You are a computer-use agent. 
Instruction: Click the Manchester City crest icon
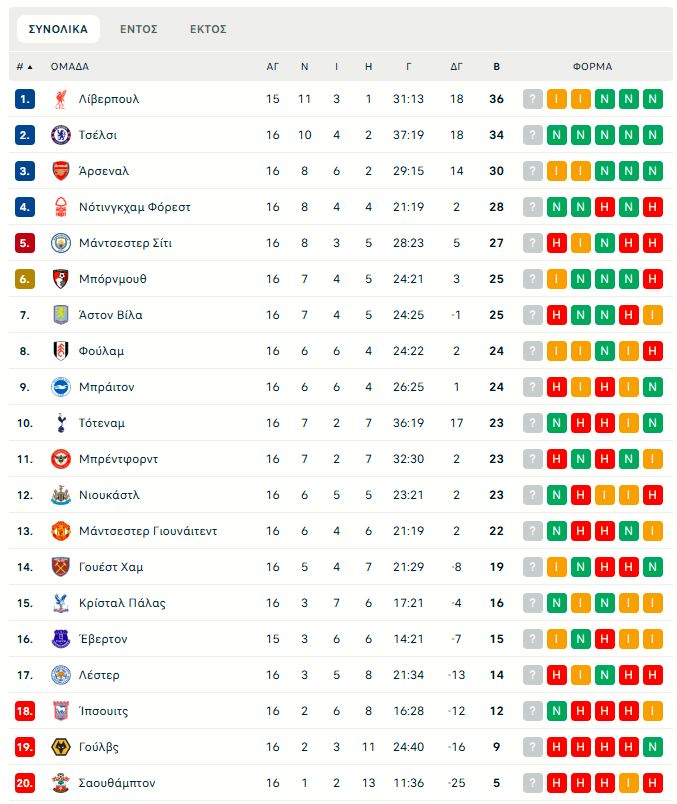pos(60,243)
